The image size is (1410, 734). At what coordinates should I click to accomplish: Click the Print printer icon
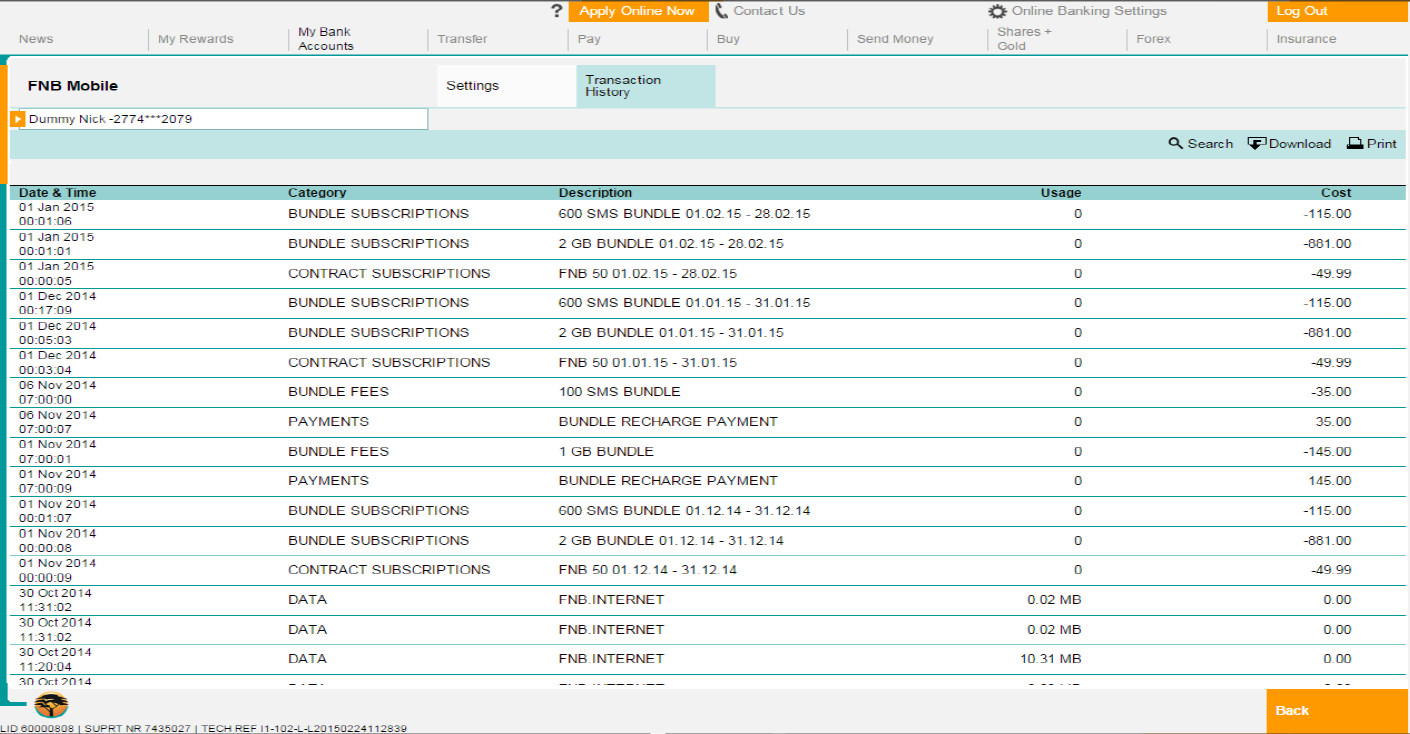click(x=1355, y=144)
